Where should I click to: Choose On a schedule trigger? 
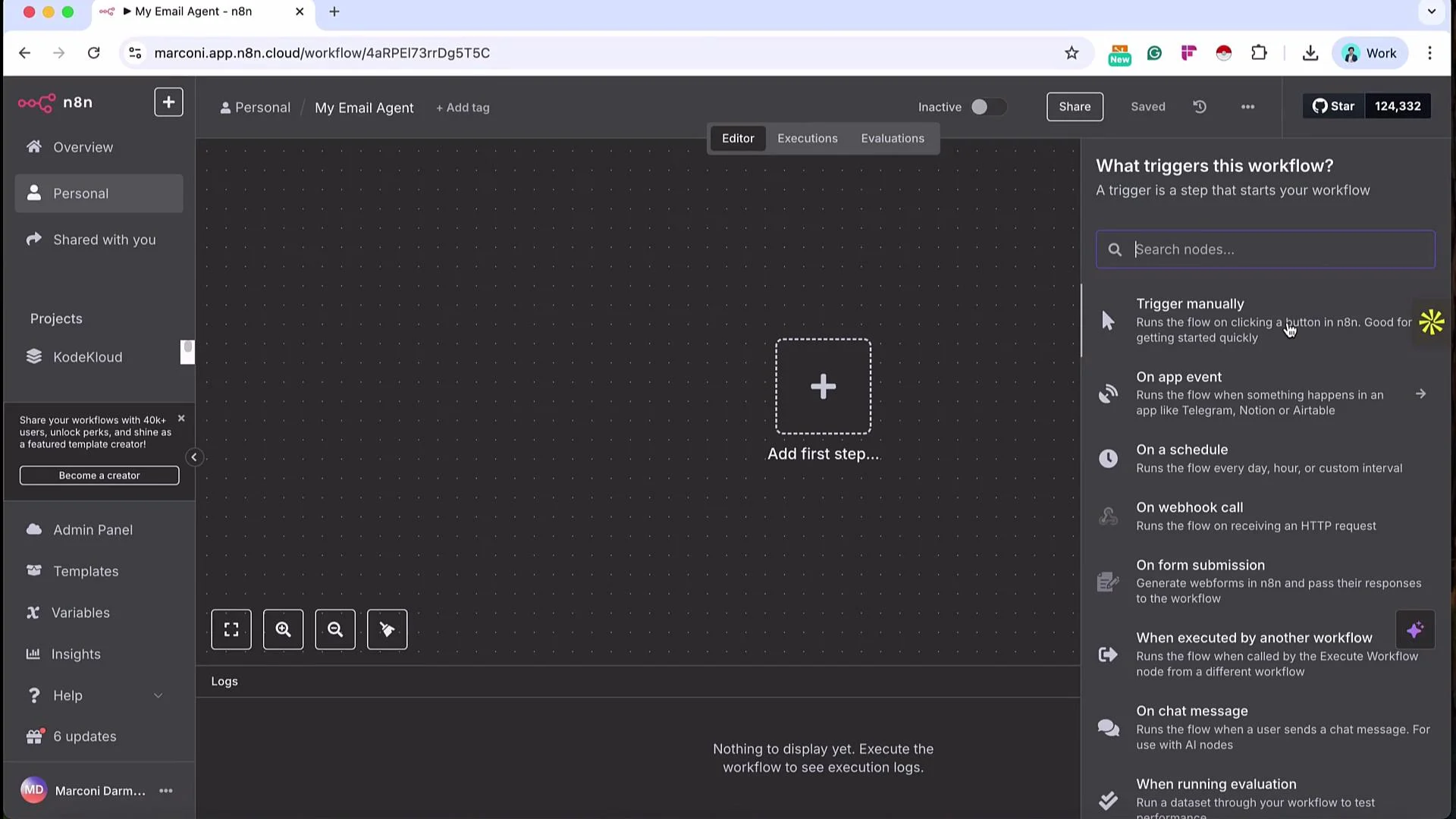point(1265,458)
